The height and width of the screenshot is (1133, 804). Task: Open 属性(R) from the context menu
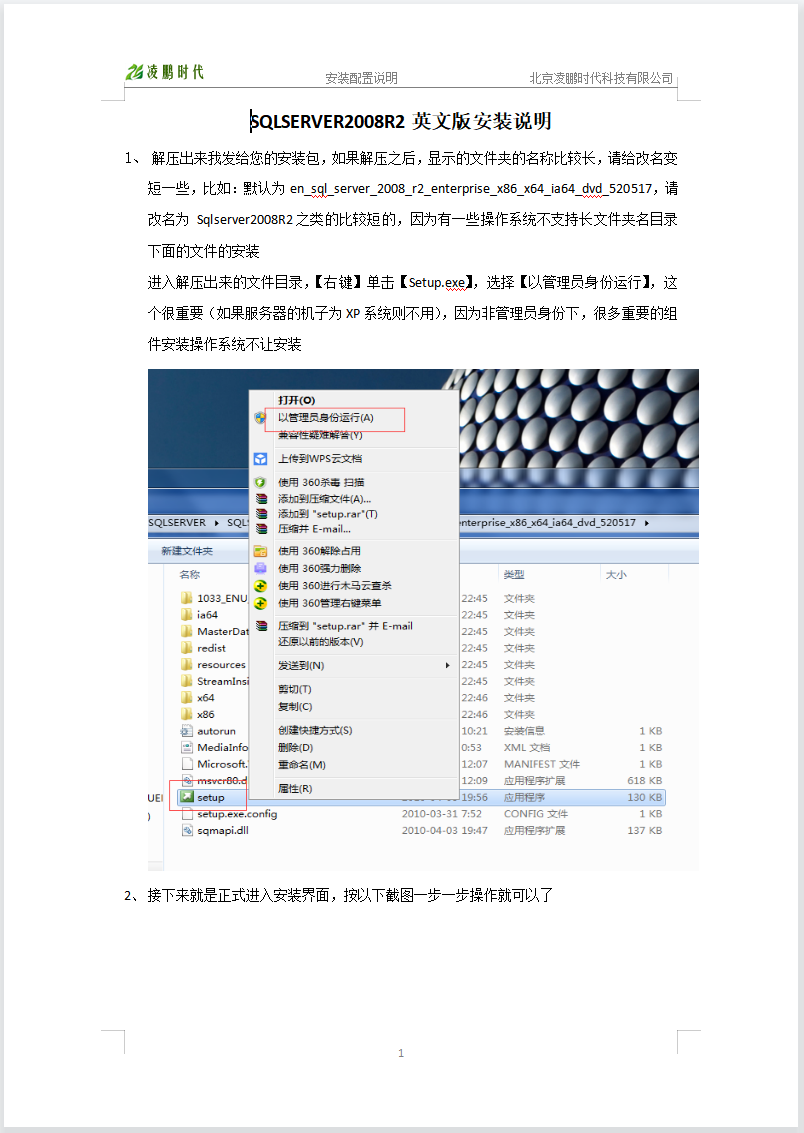(295, 788)
